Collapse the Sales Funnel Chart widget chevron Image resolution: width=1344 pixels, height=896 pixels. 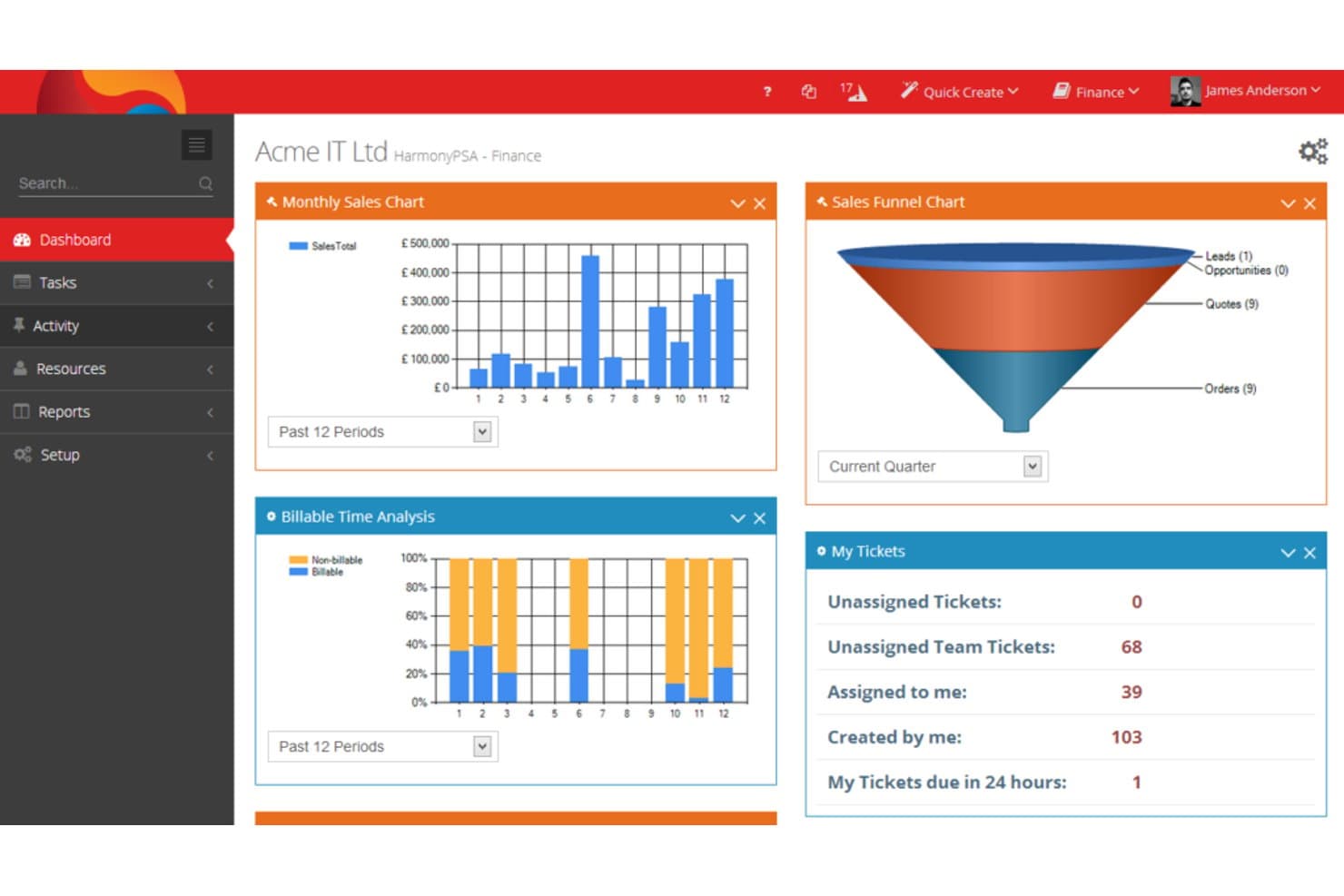tap(1288, 203)
